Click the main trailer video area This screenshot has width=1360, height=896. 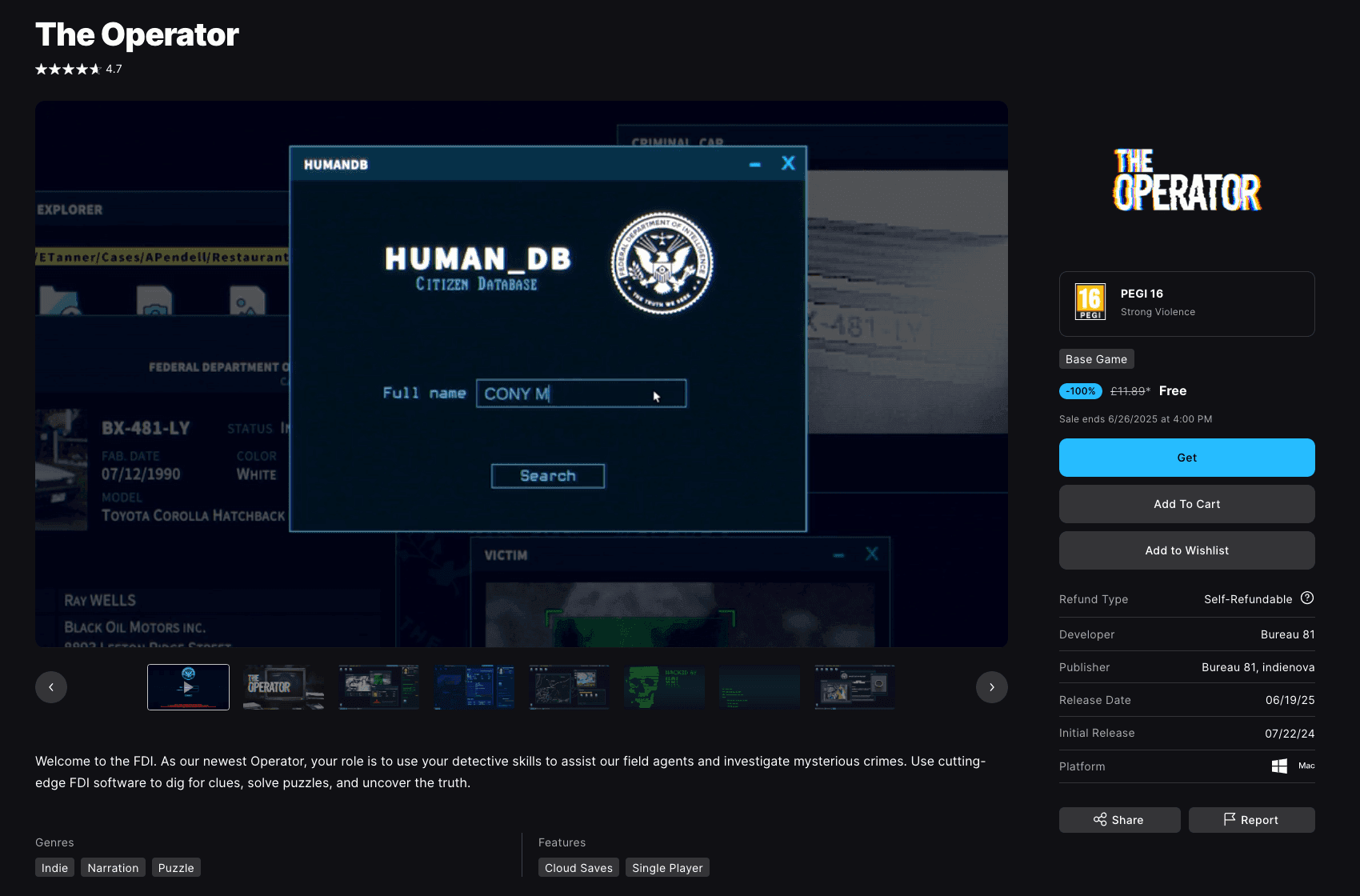pyautogui.click(x=522, y=374)
